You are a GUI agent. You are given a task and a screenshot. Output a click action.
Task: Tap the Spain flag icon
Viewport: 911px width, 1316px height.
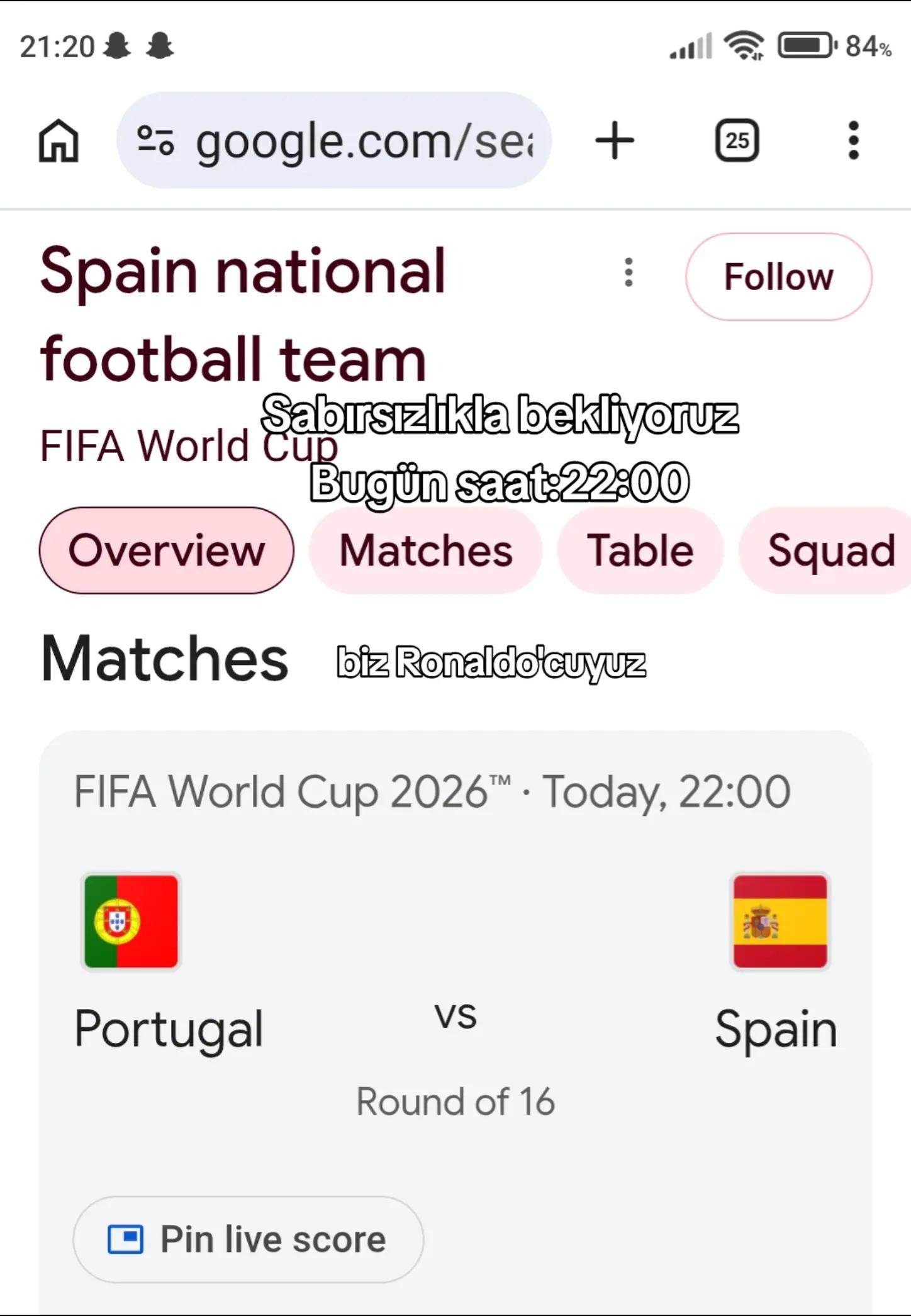click(x=780, y=922)
